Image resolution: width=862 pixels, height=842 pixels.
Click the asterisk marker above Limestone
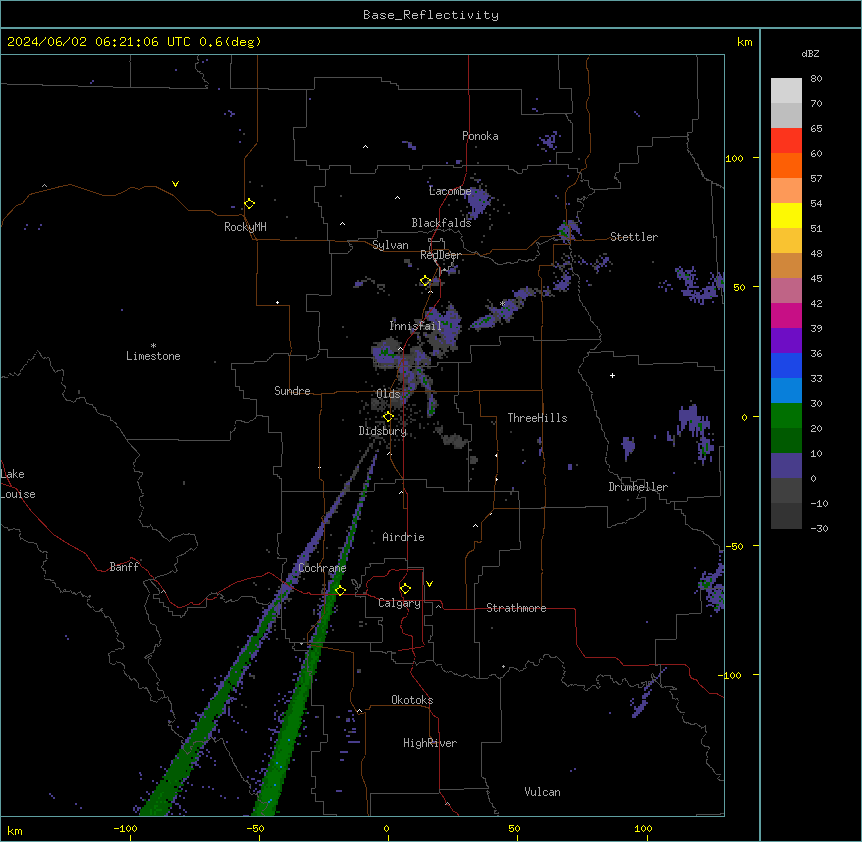(x=153, y=346)
